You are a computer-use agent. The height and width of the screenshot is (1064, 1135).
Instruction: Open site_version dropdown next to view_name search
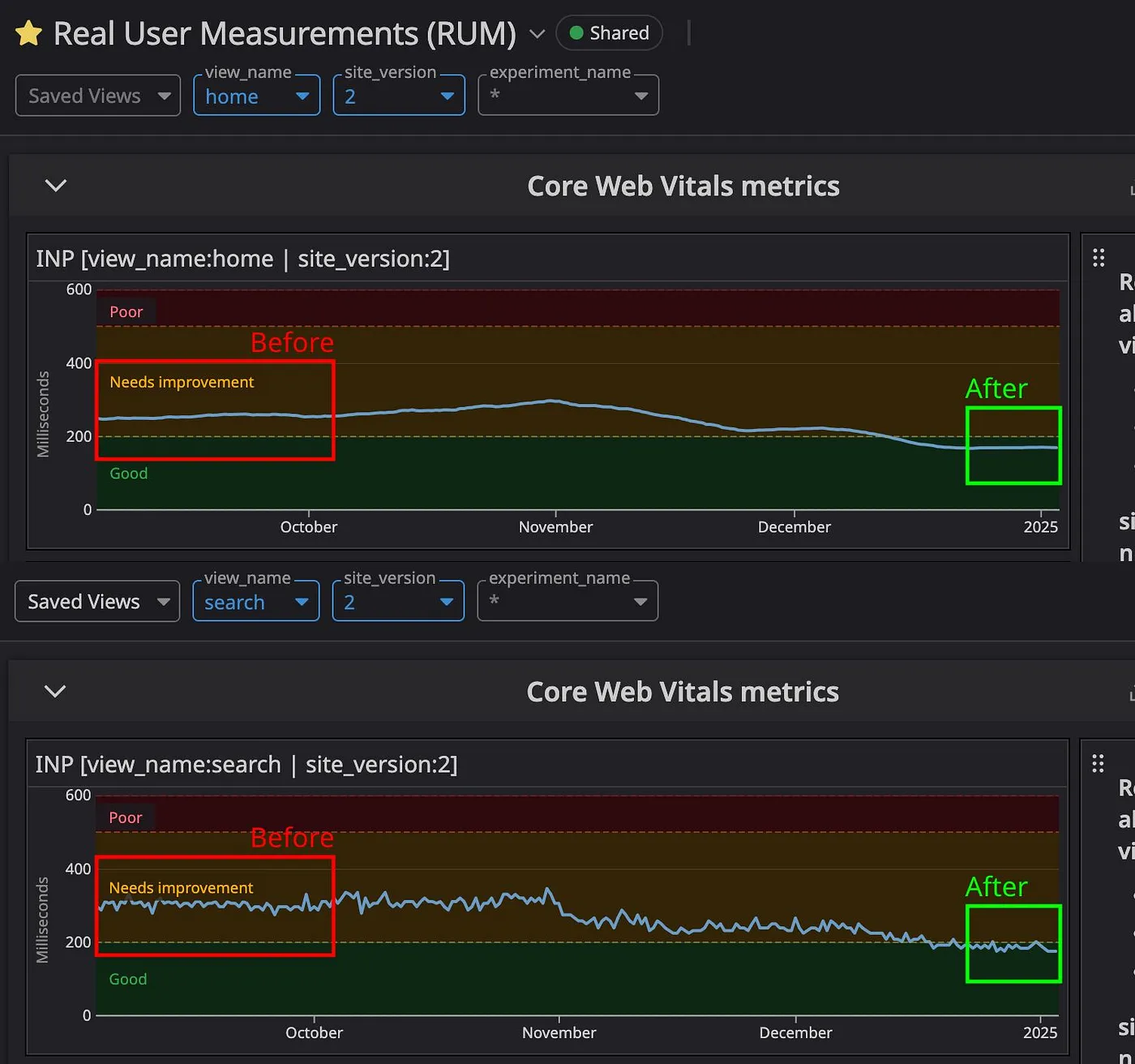tap(398, 602)
